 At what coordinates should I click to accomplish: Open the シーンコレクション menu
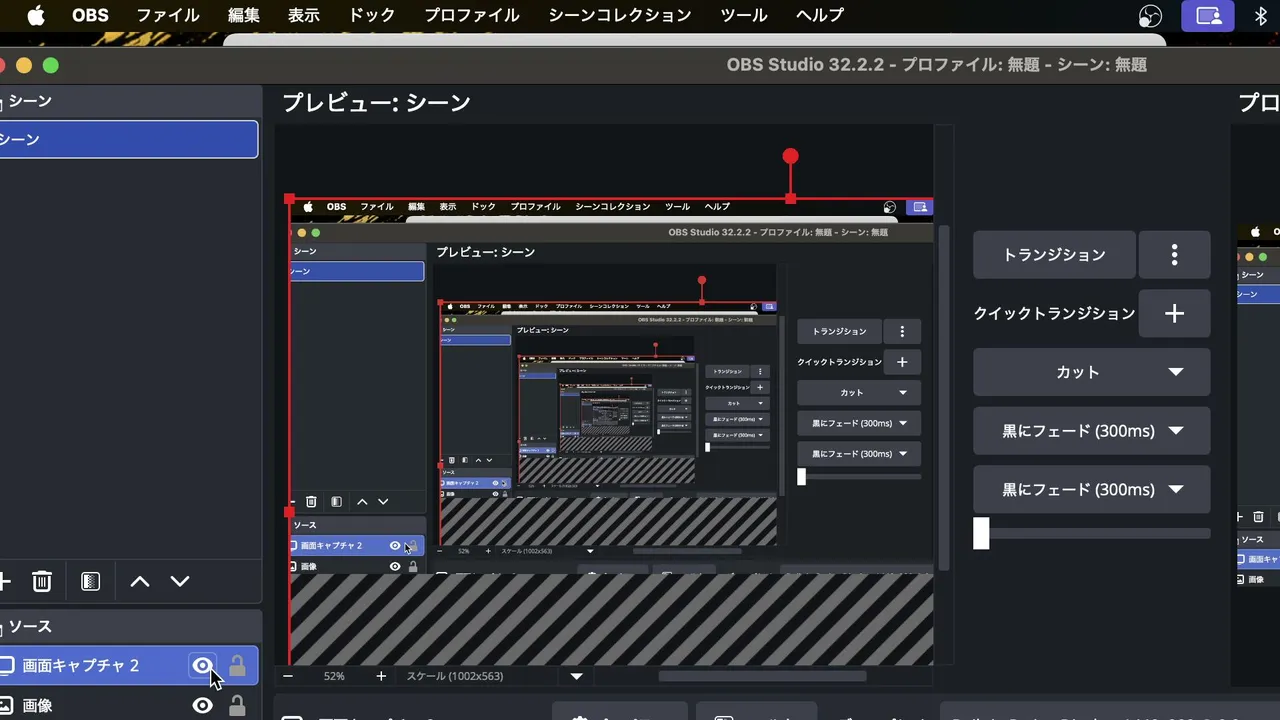click(x=620, y=16)
